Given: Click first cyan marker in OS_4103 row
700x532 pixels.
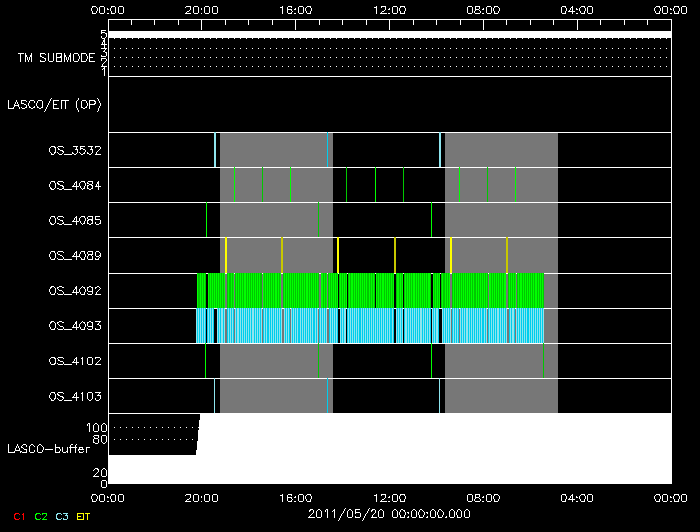Looking at the screenshot, I should (x=214, y=396).
